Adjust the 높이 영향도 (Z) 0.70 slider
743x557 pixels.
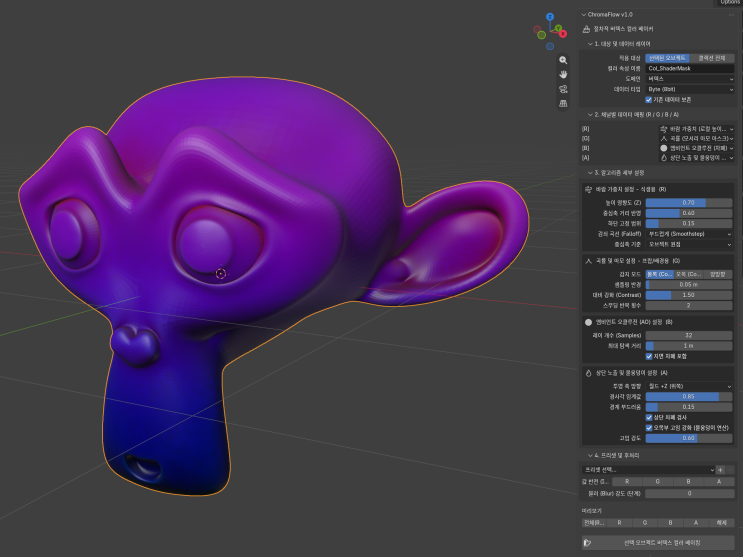689,202
